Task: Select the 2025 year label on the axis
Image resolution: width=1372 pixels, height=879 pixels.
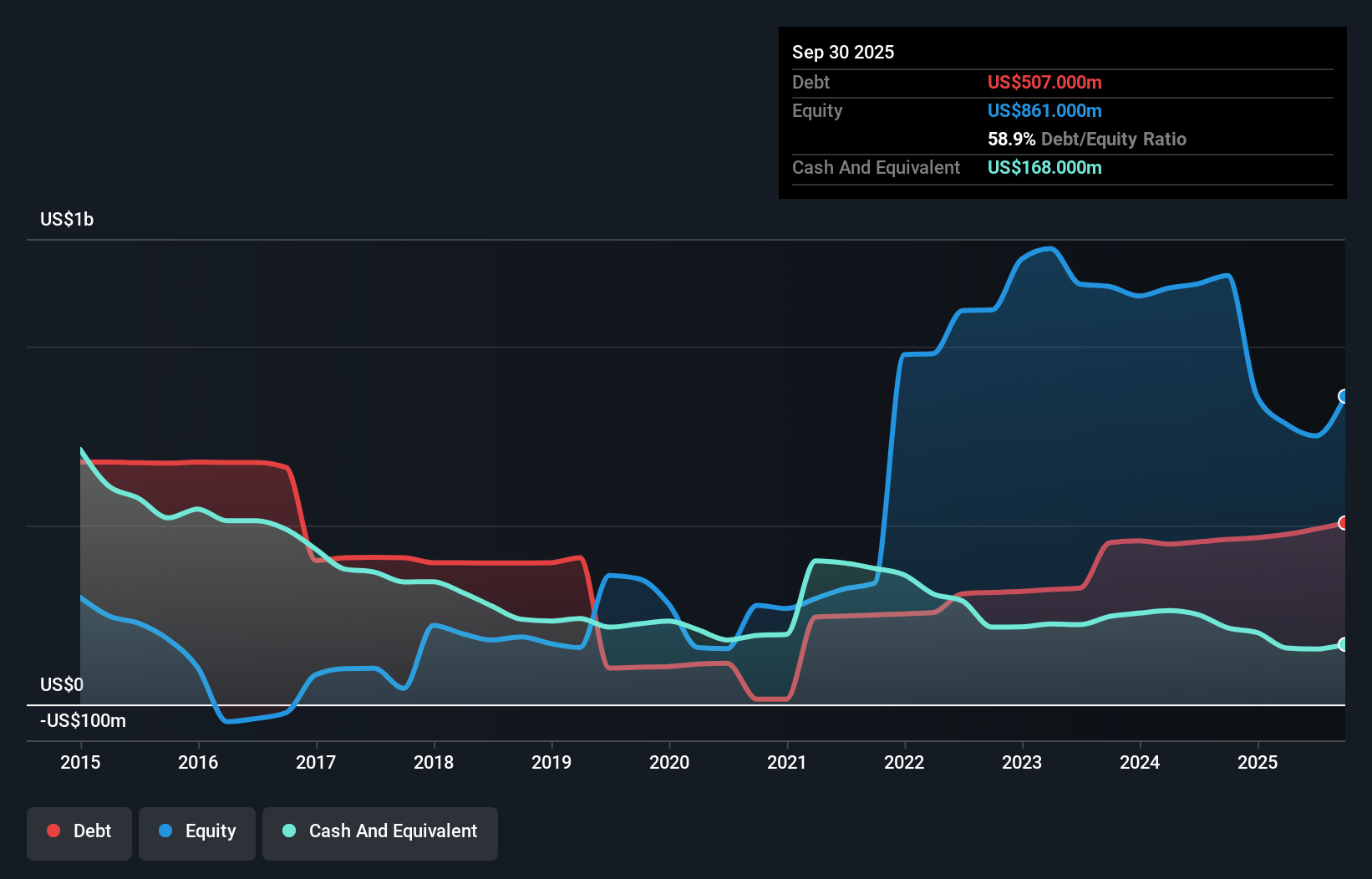Action: (1258, 763)
